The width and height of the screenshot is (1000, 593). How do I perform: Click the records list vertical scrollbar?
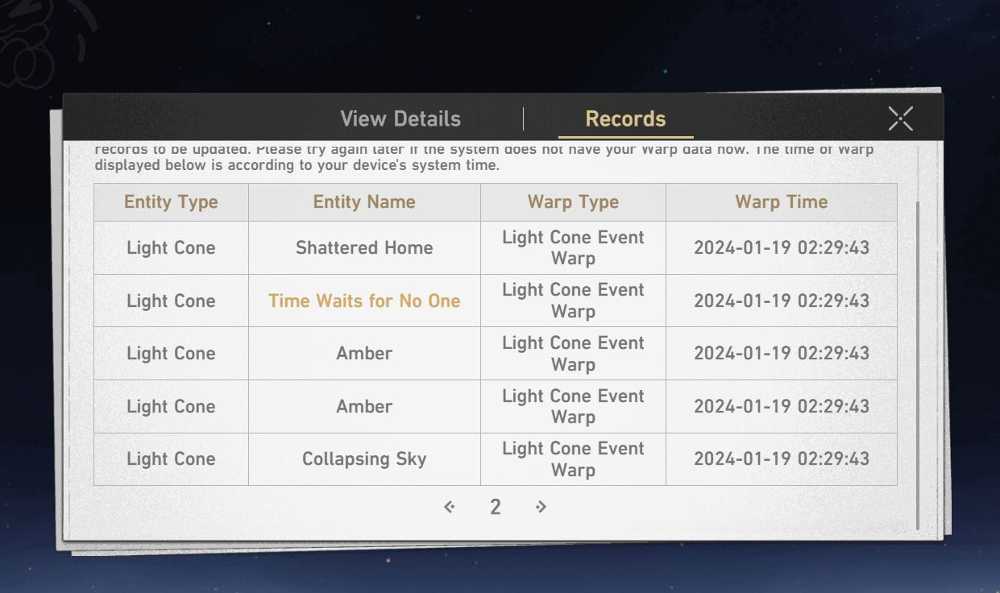(917, 365)
